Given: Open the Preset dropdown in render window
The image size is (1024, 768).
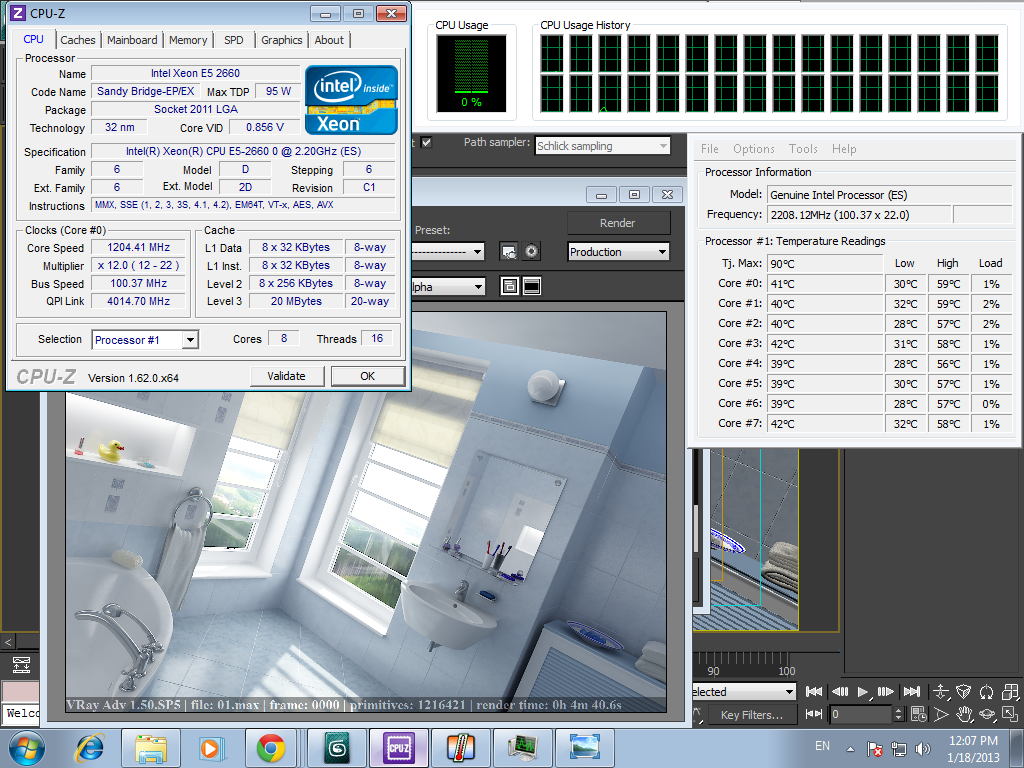Looking at the screenshot, I should 449,251.
